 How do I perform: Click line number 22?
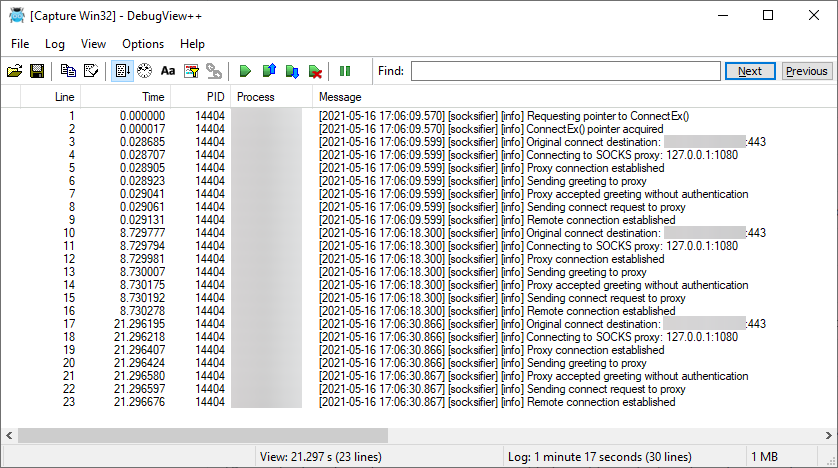tap(69, 389)
